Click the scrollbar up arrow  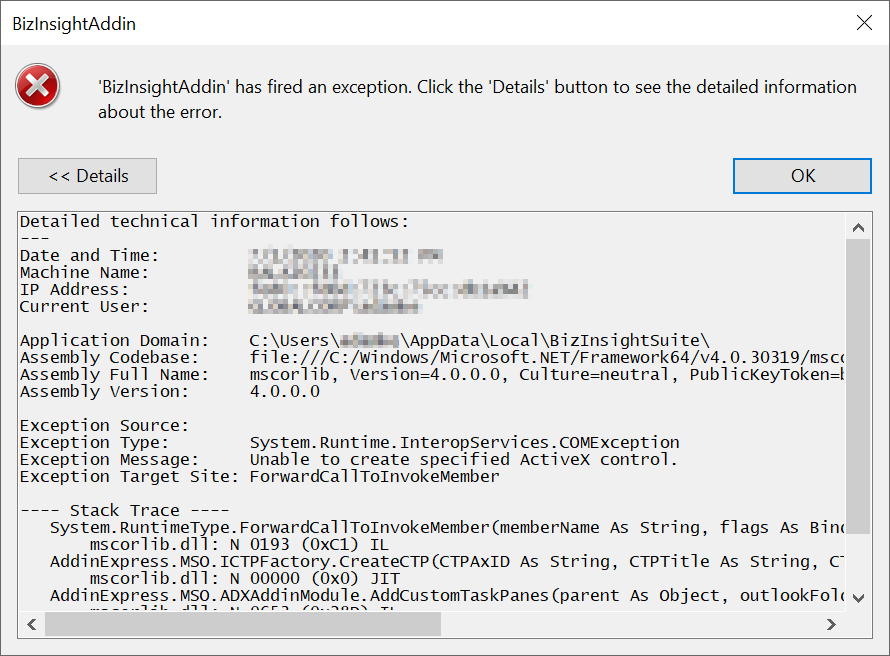858,226
